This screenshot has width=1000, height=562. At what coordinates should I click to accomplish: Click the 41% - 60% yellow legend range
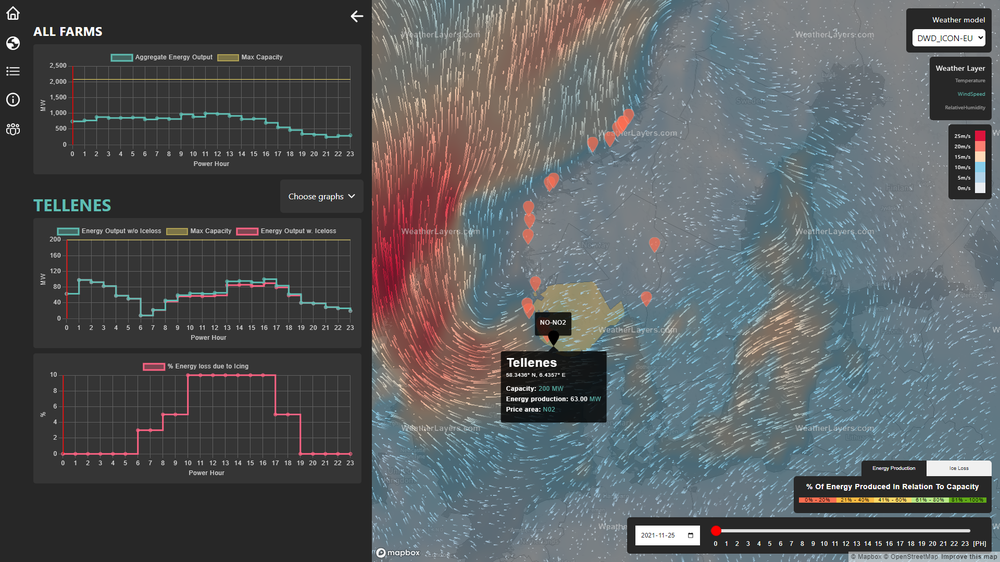(892, 500)
